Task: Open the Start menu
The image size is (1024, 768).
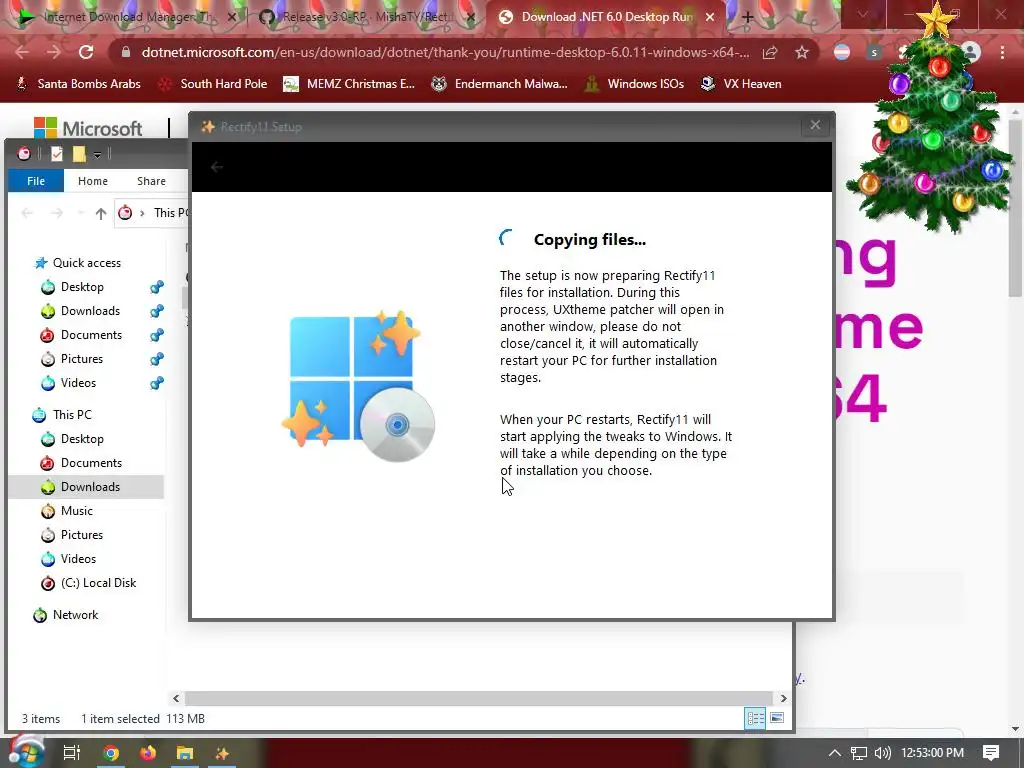Action: [x=26, y=753]
